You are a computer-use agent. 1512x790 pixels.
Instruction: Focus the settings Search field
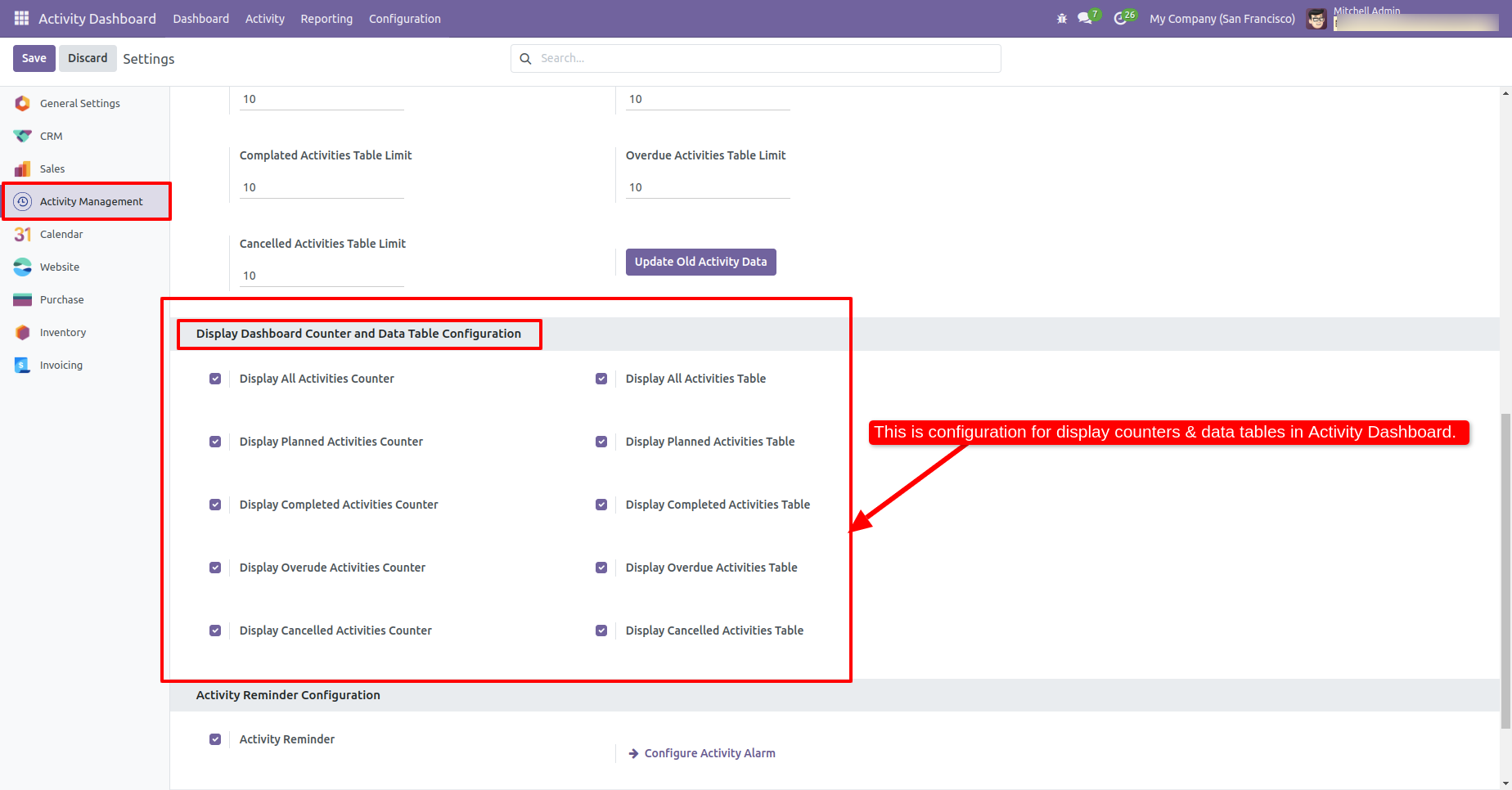[756, 59]
